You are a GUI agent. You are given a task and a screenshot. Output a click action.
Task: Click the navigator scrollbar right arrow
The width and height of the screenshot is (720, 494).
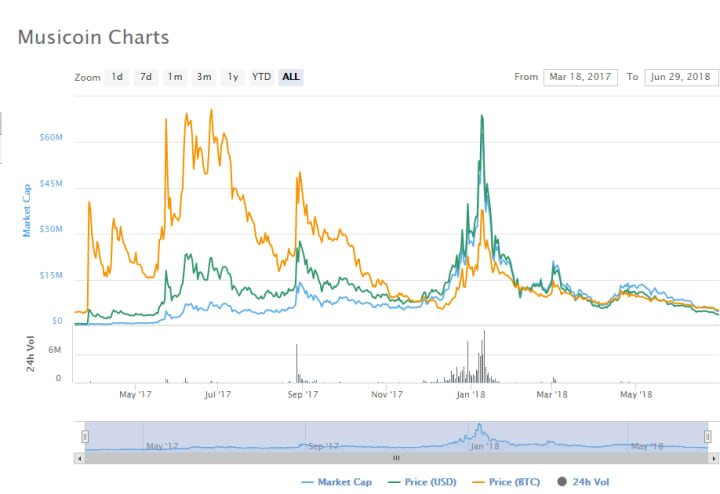(x=714, y=458)
